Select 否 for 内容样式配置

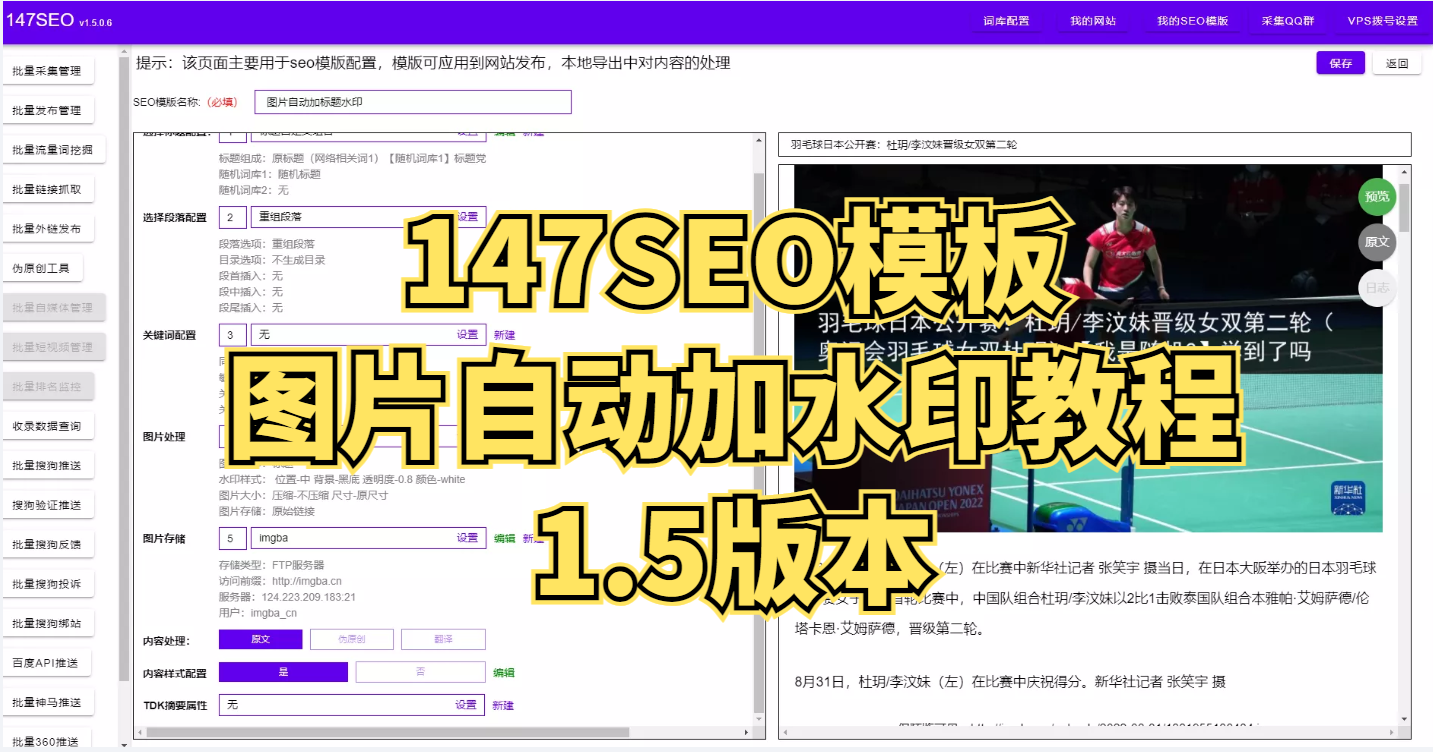tap(421, 672)
